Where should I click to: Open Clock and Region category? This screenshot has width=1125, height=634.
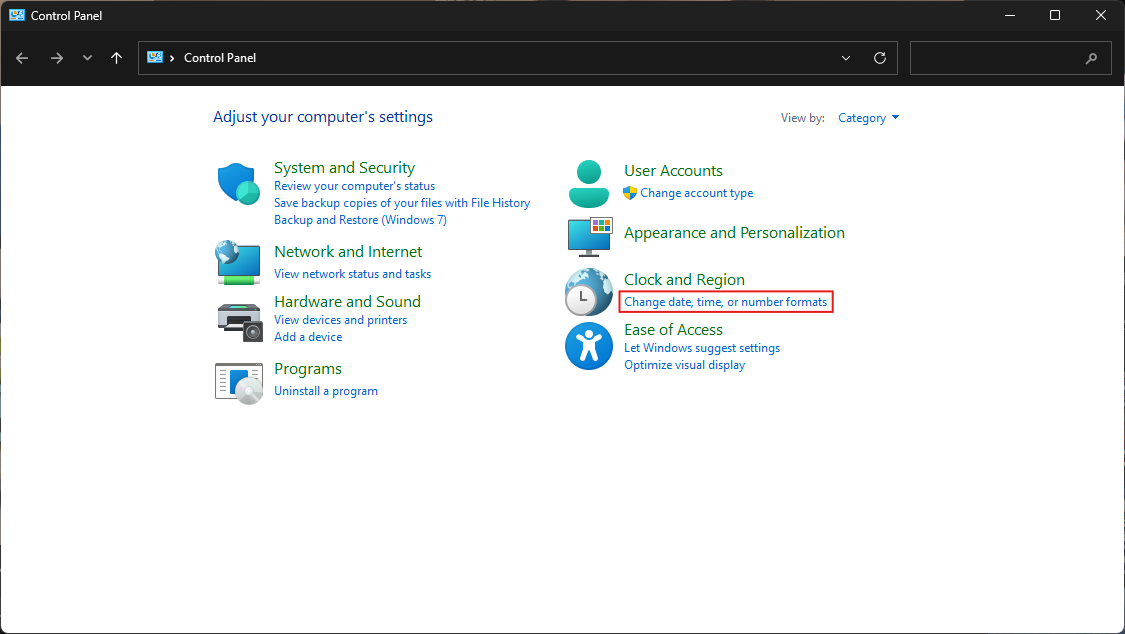click(684, 280)
